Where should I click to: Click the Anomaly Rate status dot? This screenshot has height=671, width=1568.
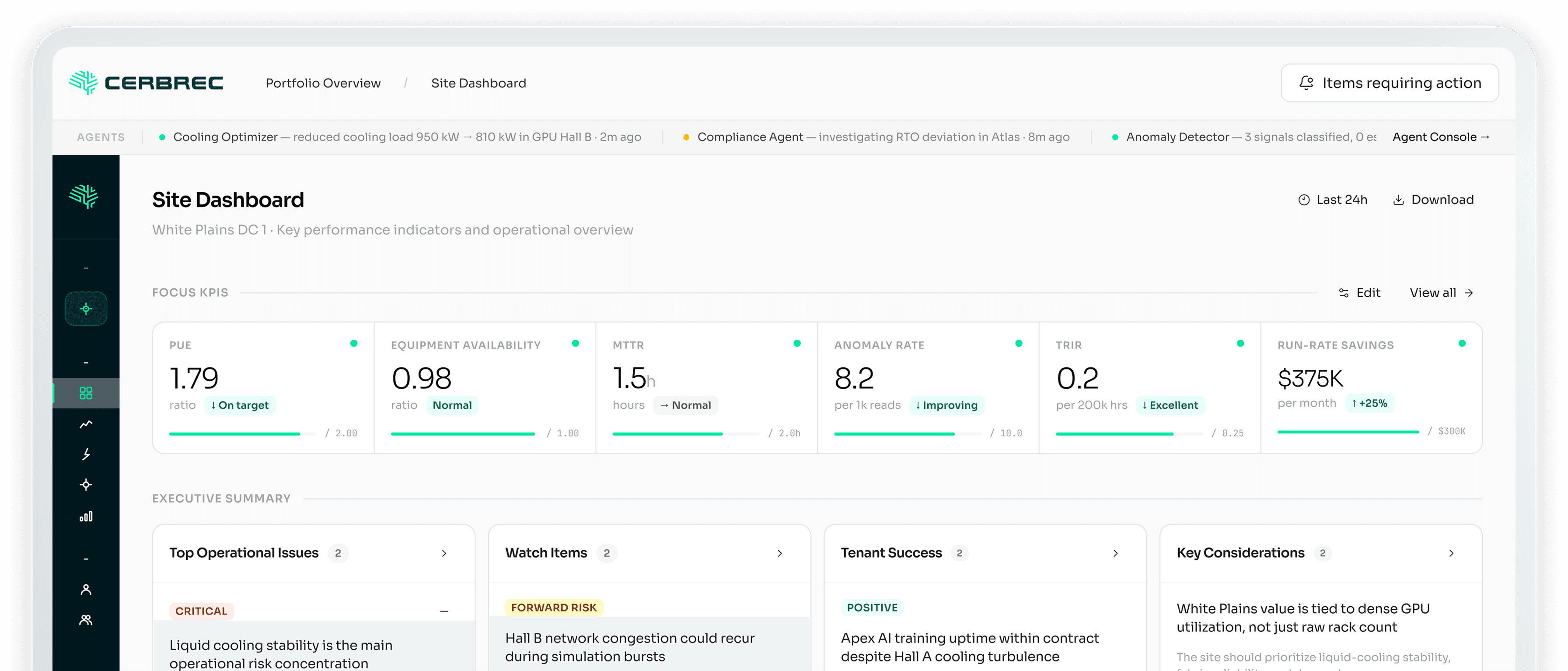tap(1018, 344)
